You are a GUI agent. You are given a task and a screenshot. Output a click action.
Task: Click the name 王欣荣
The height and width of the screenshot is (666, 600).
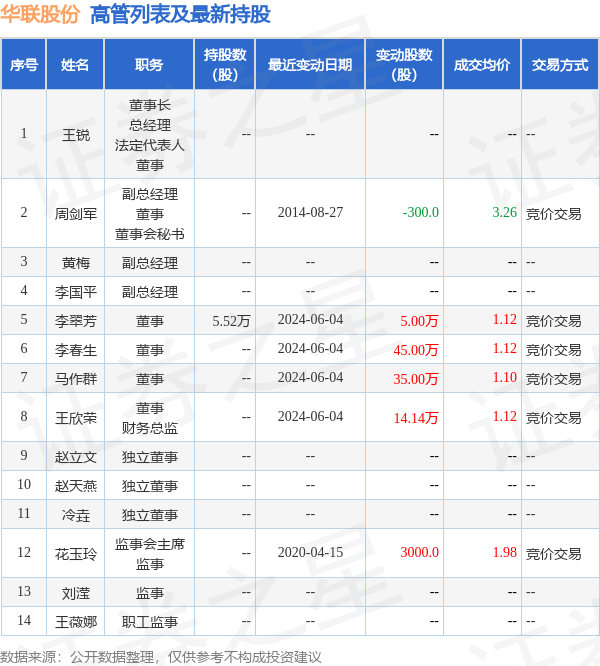pos(76,418)
